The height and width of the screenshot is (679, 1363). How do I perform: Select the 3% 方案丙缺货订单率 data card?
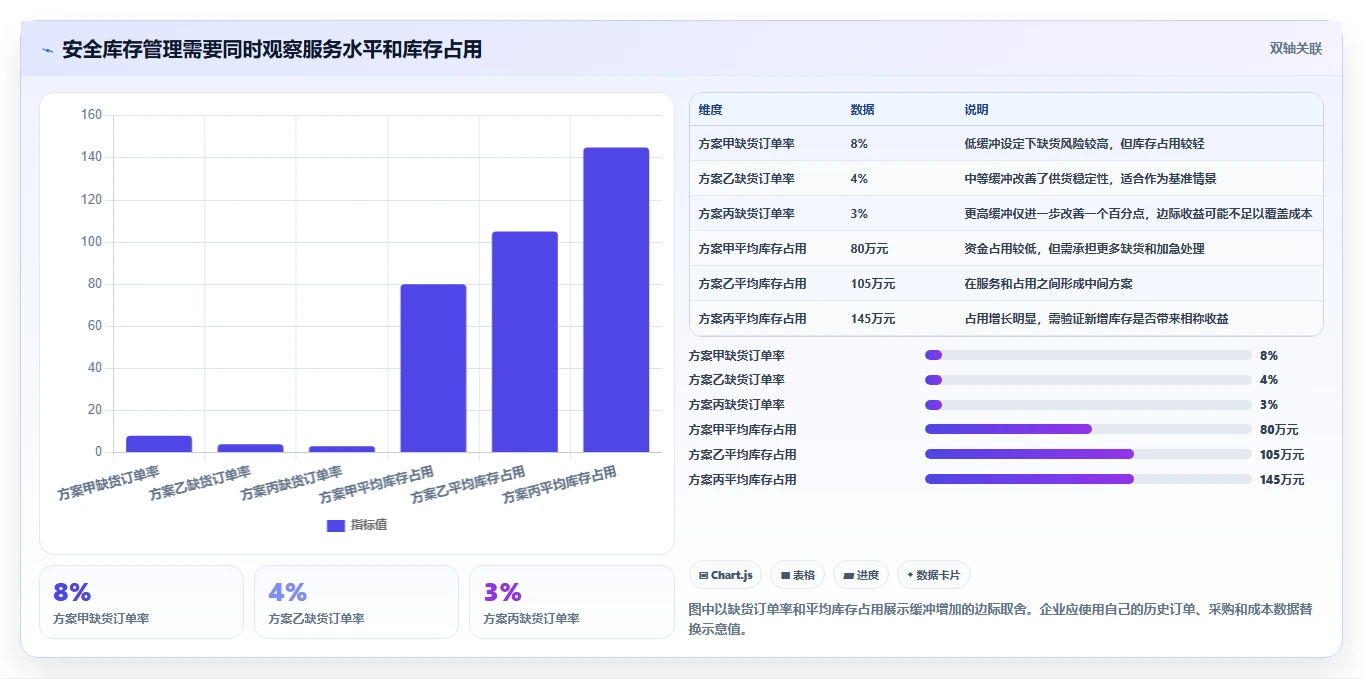(572, 602)
